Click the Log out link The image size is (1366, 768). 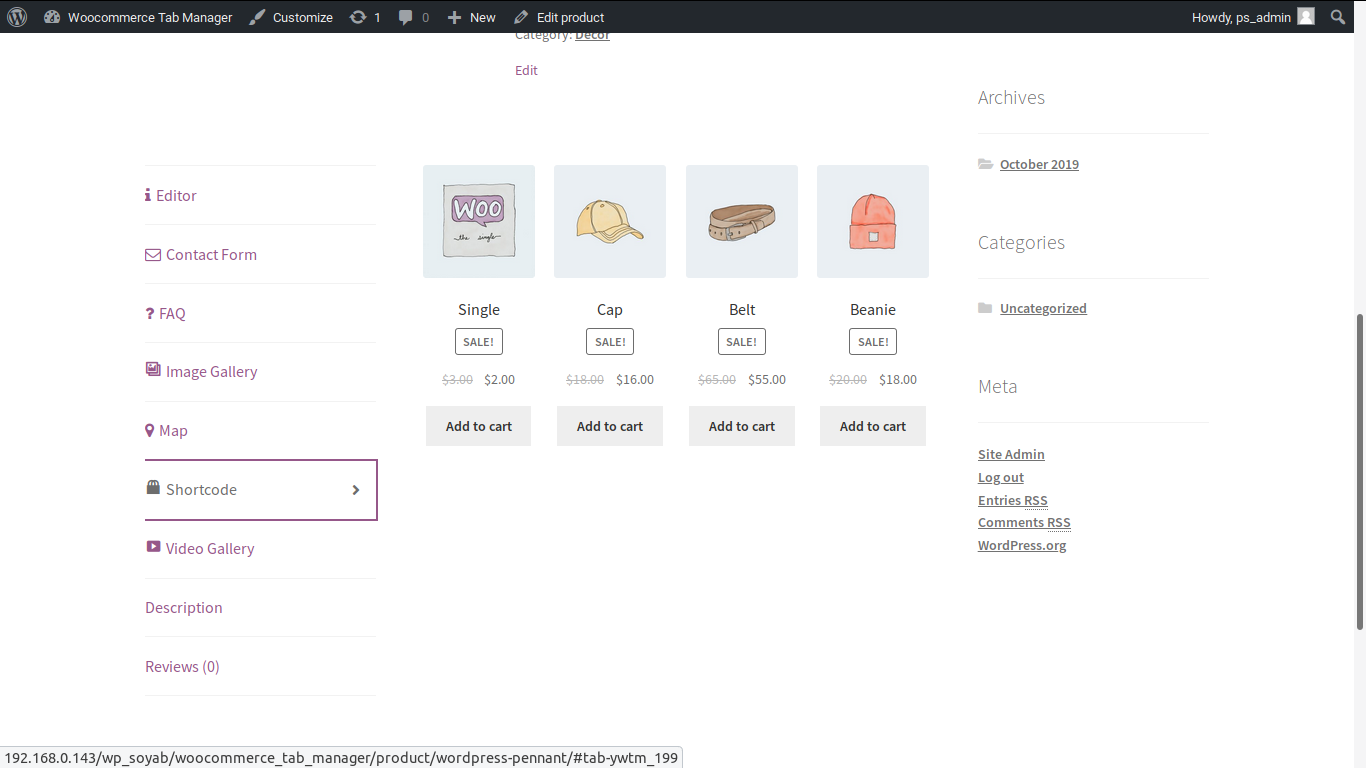1001,477
